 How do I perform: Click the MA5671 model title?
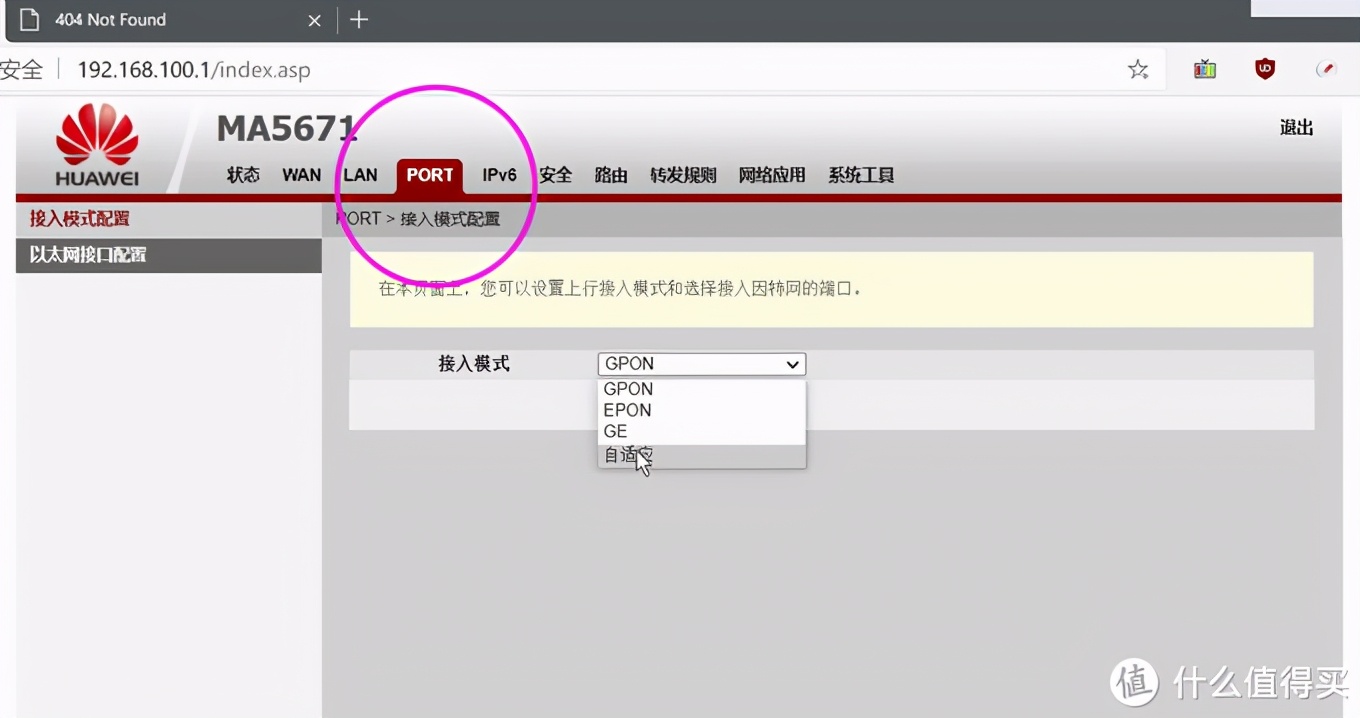pos(286,128)
